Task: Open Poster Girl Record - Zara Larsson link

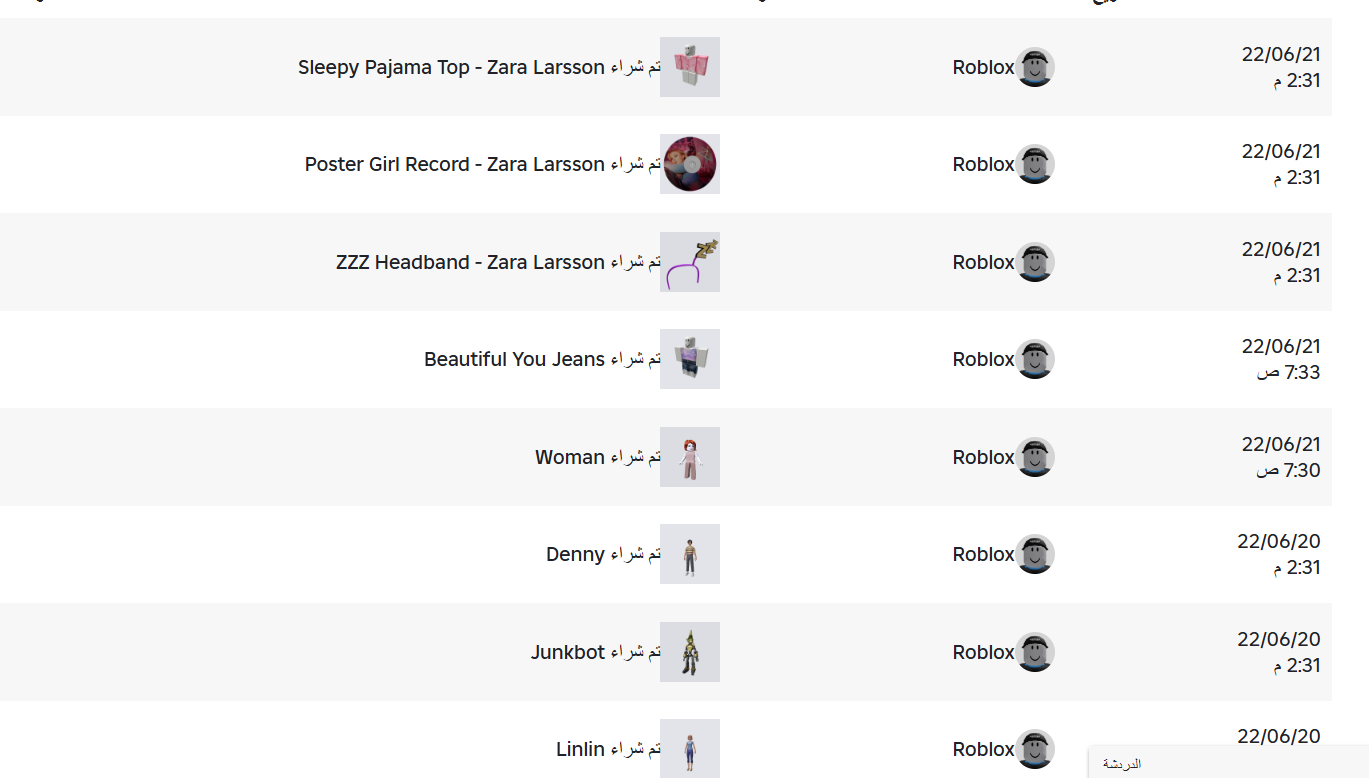Action: pos(454,165)
